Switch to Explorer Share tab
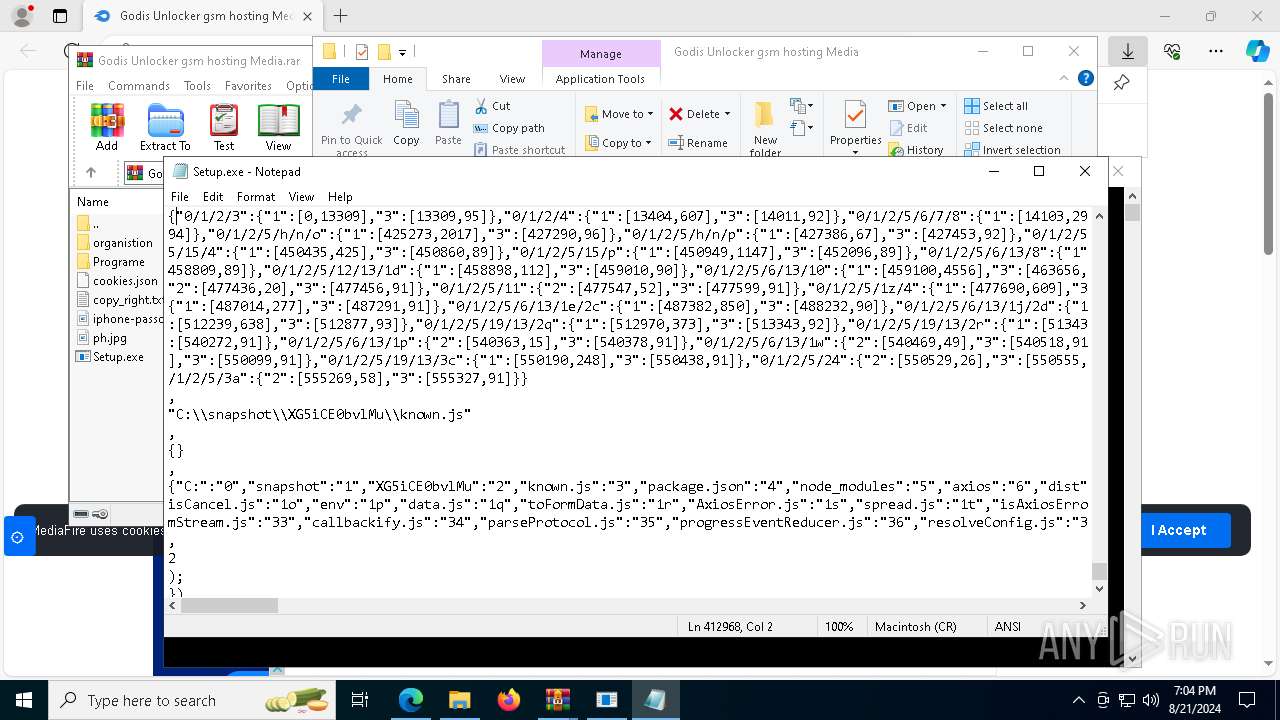1280x720 pixels. (456, 79)
